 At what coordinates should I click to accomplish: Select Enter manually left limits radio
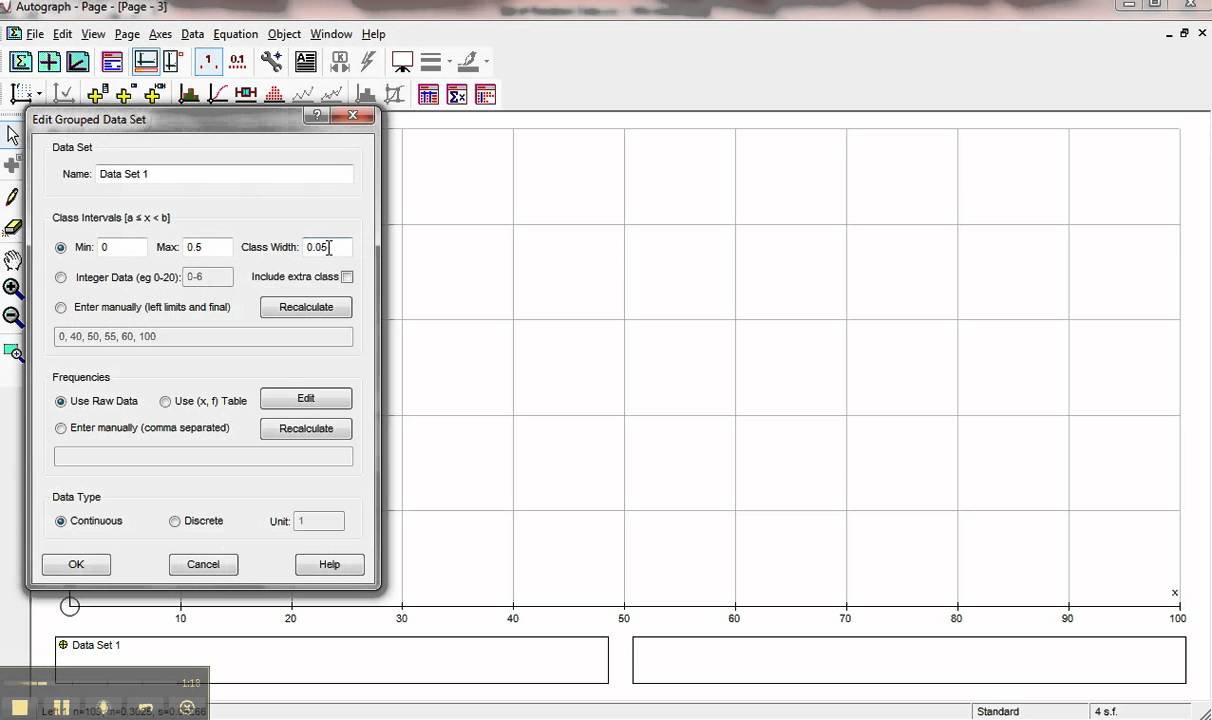click(x=61, y=307)
